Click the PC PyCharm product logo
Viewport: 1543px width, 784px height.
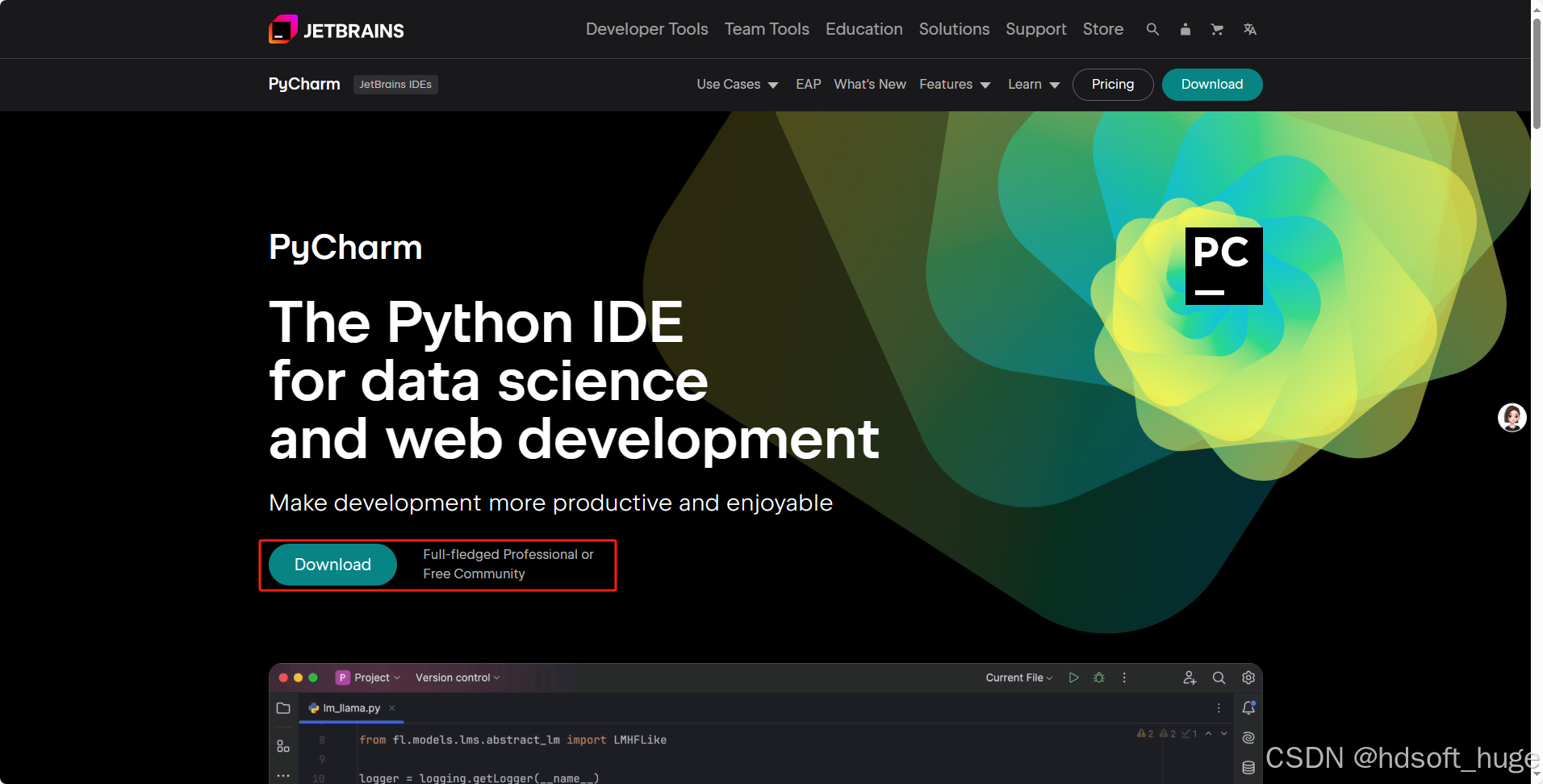coord(1223,265)
